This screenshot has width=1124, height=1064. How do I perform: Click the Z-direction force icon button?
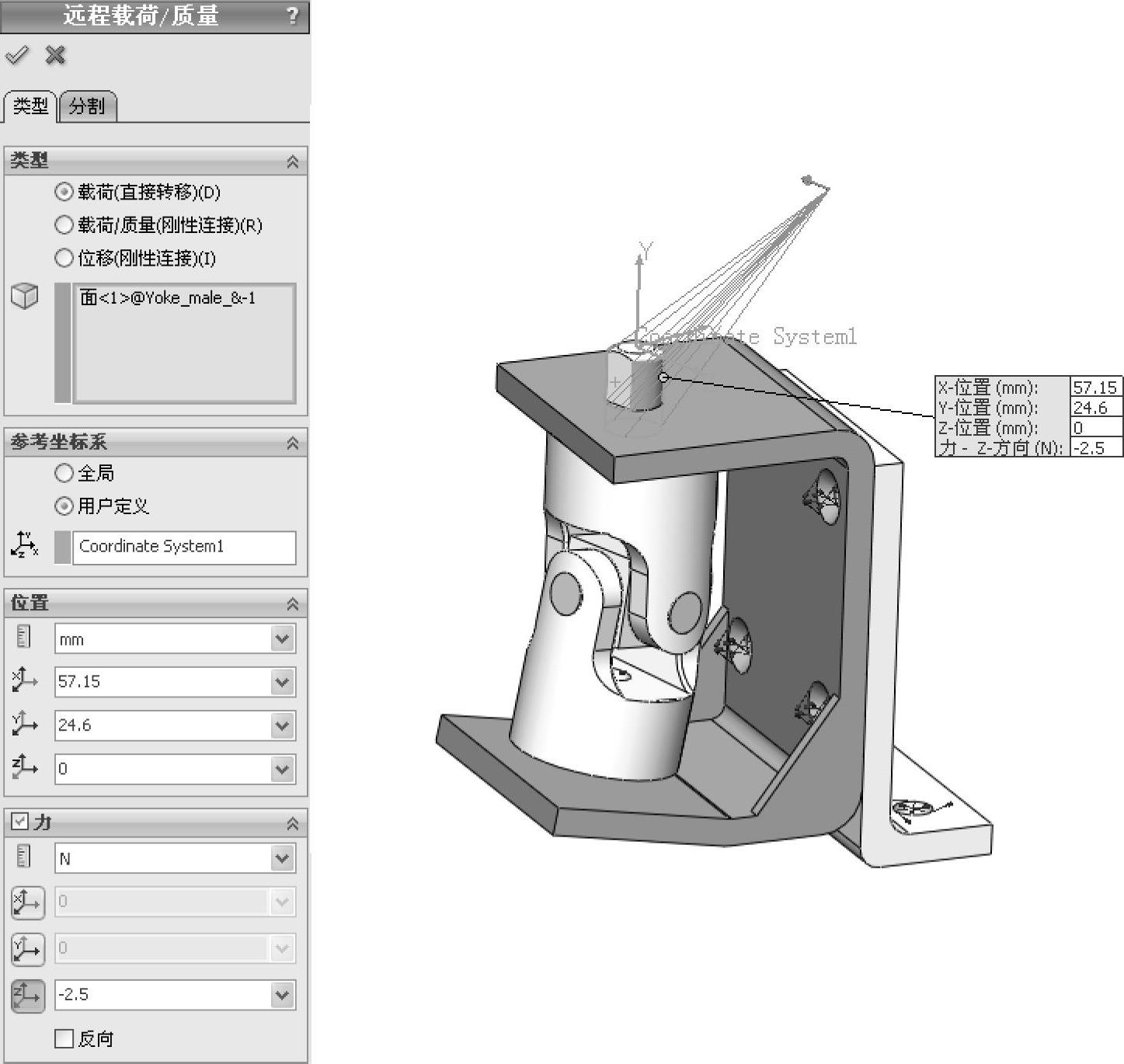click(27, 996)
